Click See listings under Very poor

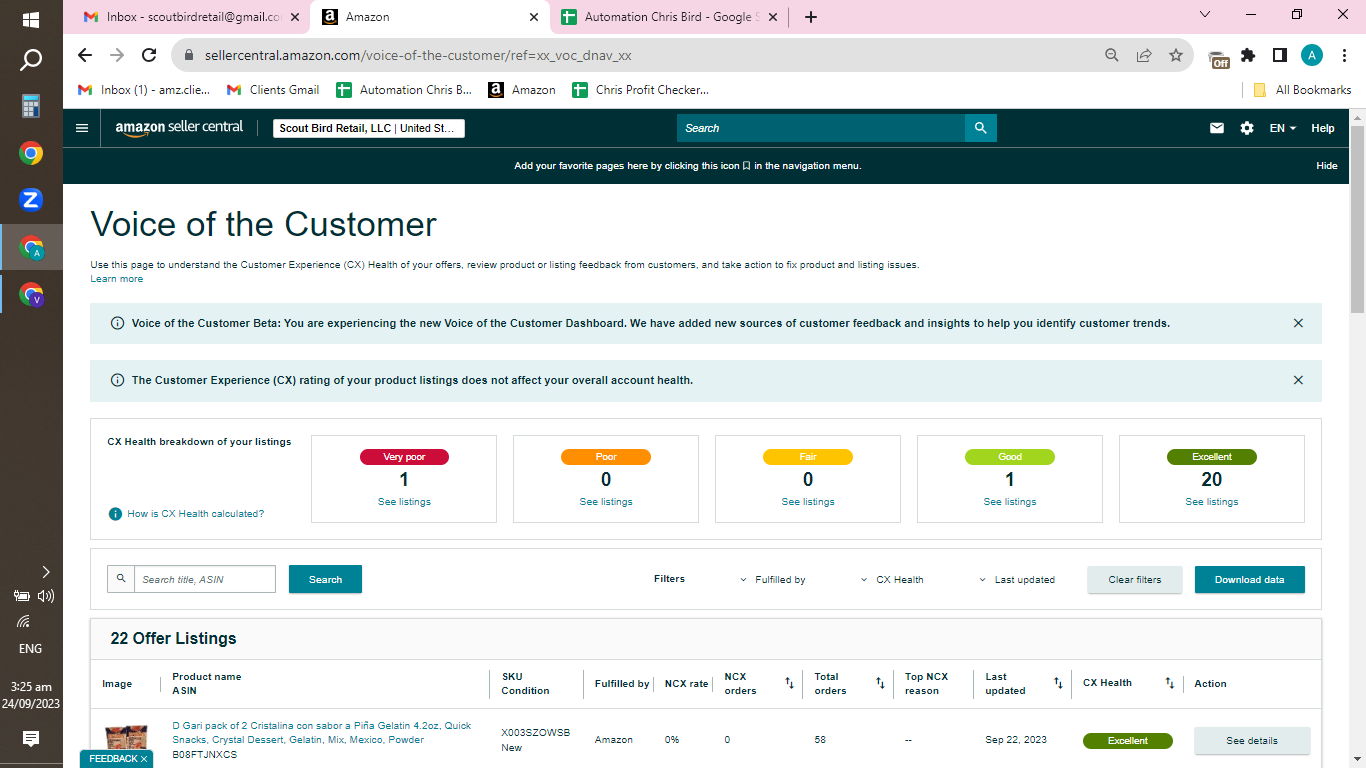pyautogui.click(x=404, y=502)
